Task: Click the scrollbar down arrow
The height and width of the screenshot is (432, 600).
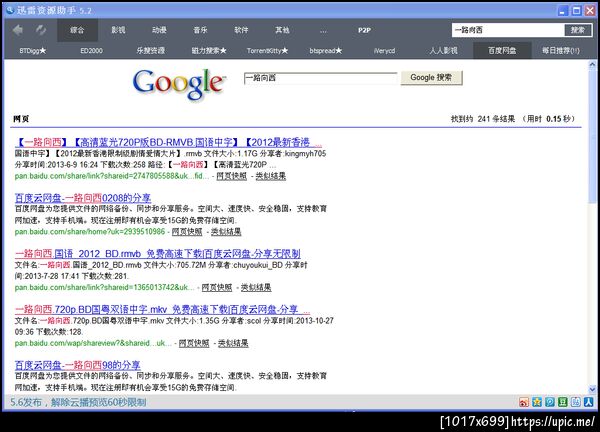Action: (592, 390)
